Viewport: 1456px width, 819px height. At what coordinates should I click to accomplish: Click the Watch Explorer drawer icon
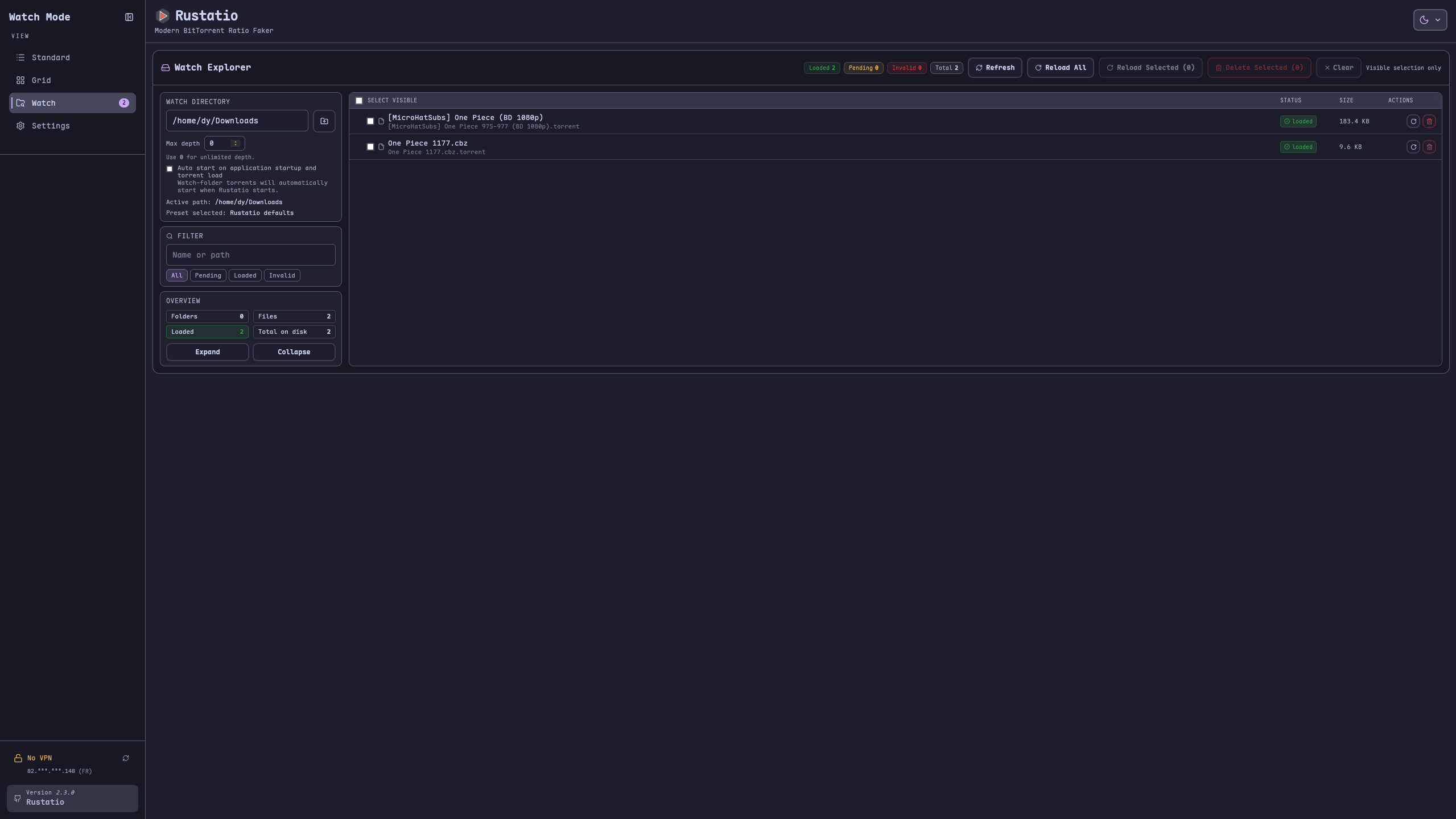click(x=166, y=67)
